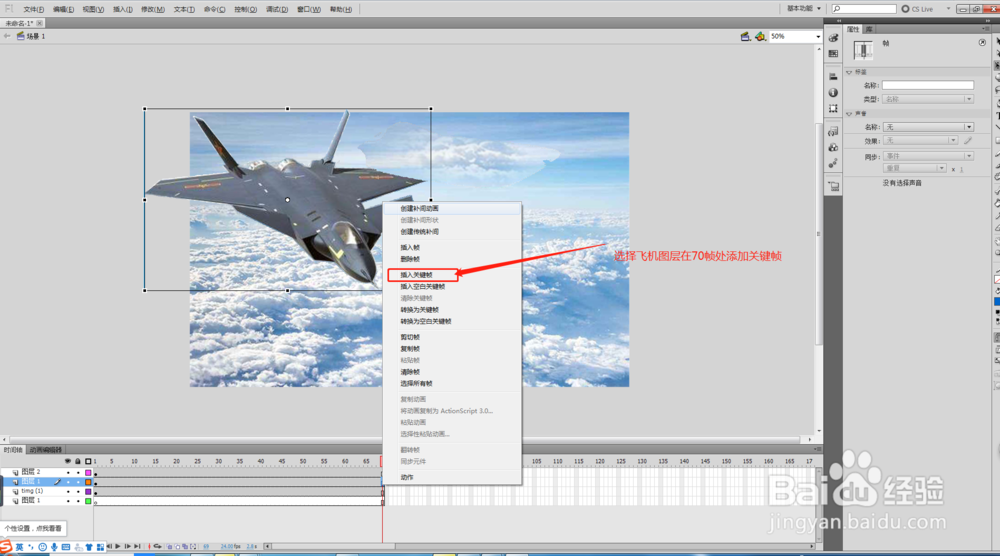Click the lock-all-layers icon in timeline header
The width and height of the screenshot is (1000, 556).
(x=78, y=461)
